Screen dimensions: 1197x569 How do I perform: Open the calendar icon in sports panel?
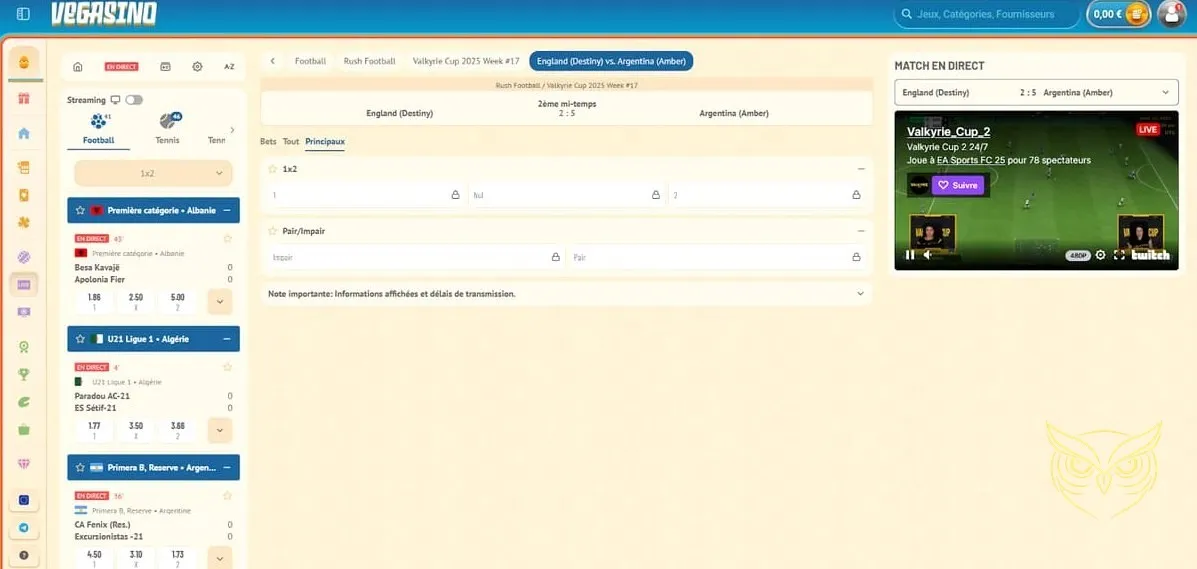point(165,67)
